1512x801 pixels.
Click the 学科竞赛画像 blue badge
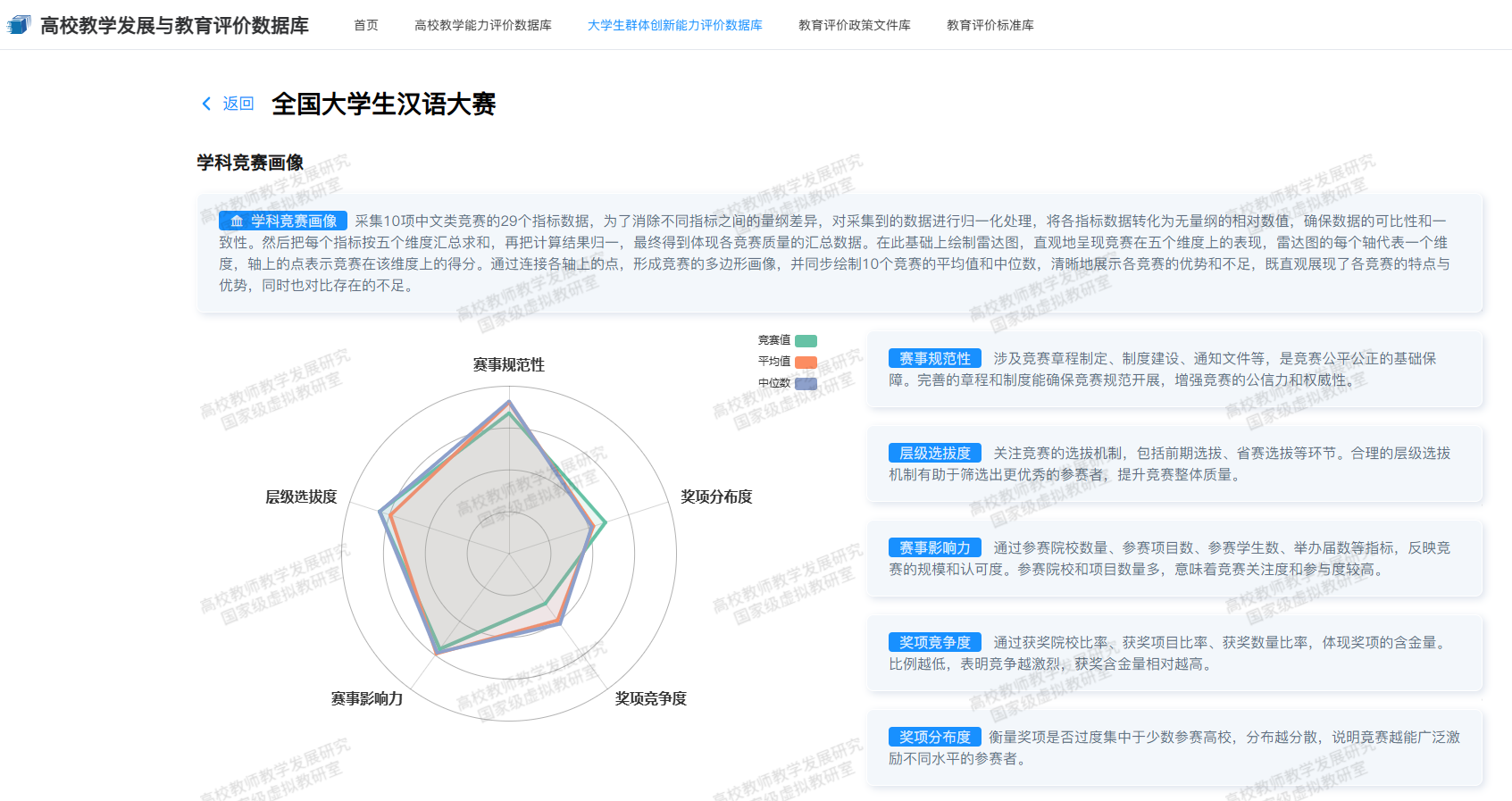283,221
